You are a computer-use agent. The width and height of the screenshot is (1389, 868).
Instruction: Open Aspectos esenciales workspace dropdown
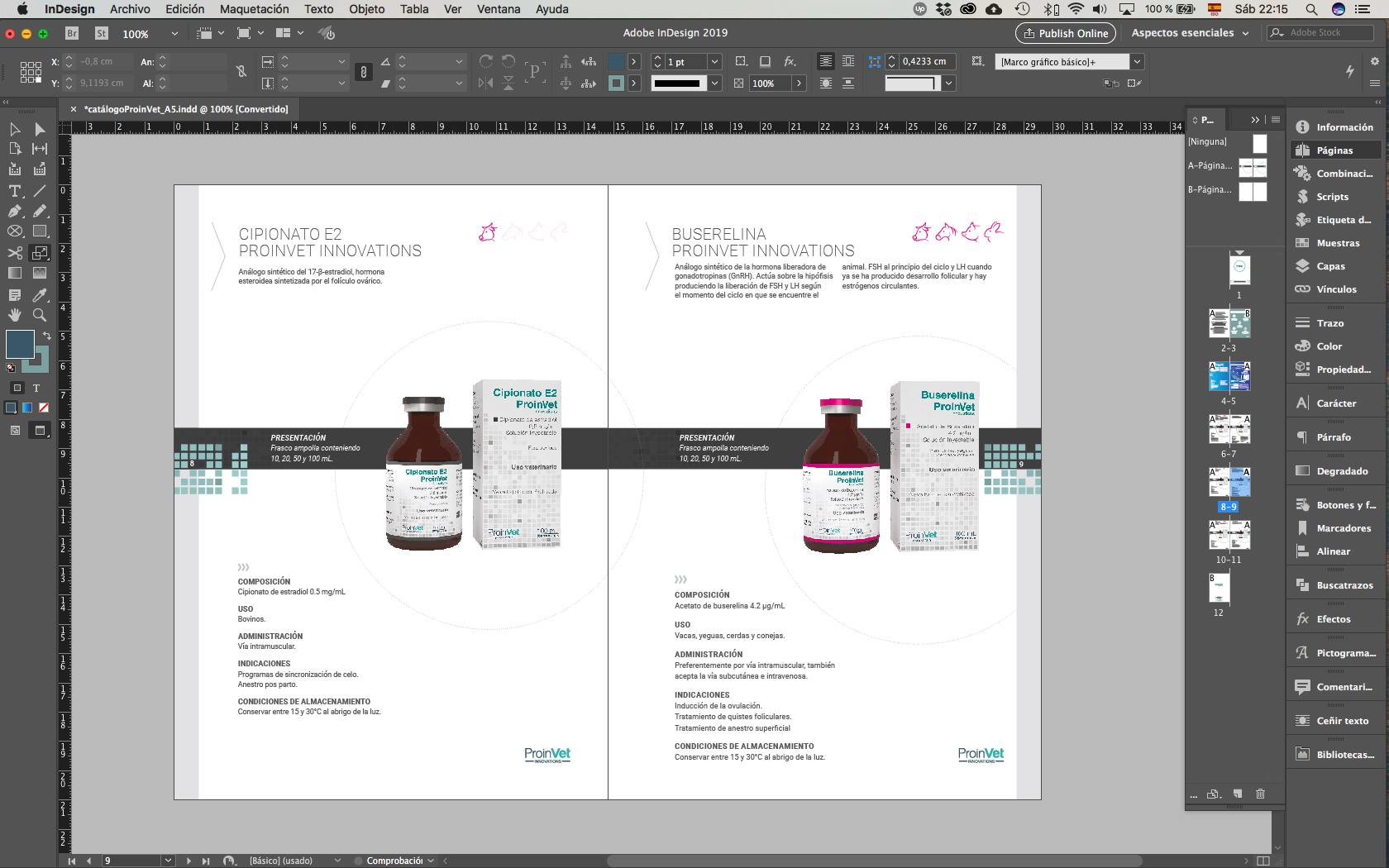click(1191, 33)
